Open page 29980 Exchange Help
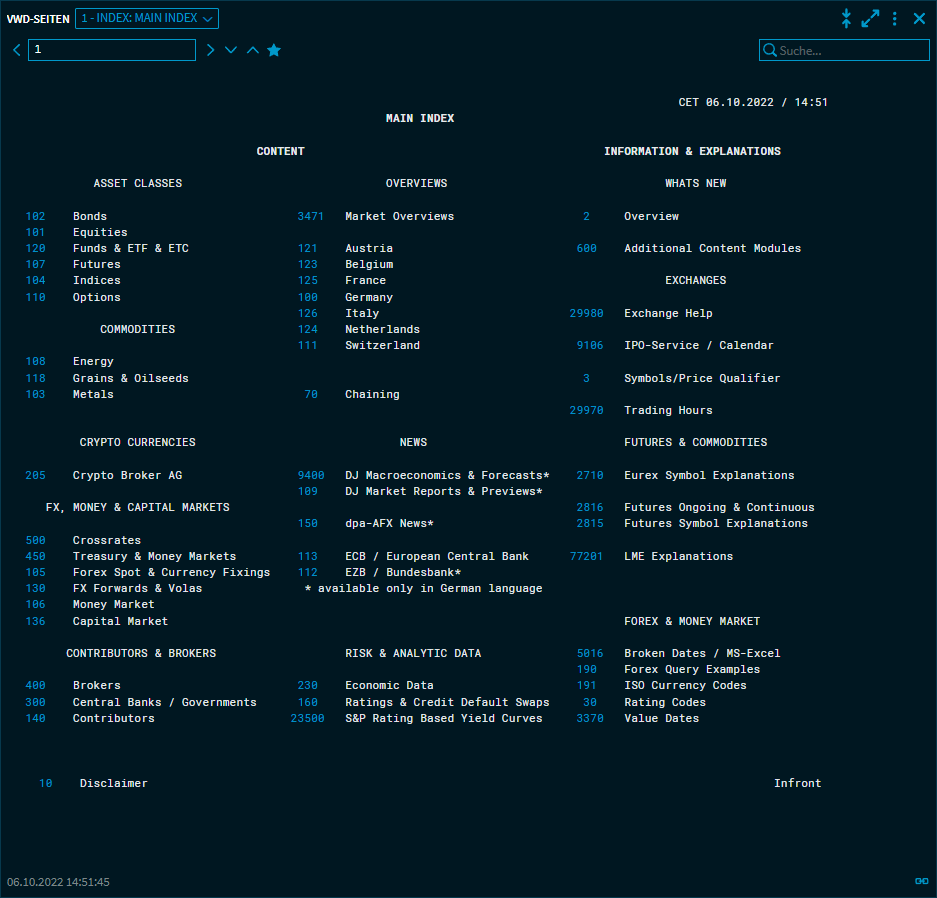 tap(586, 313)
